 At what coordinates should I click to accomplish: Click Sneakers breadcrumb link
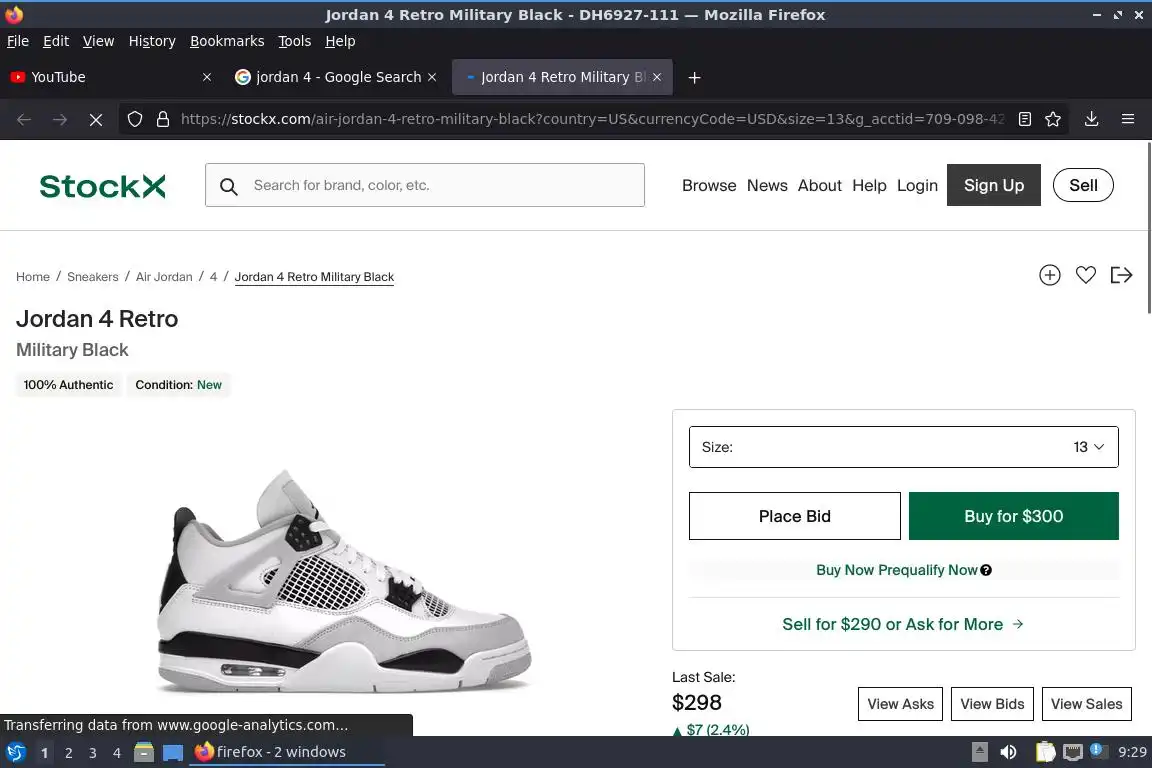coord(93,277)
